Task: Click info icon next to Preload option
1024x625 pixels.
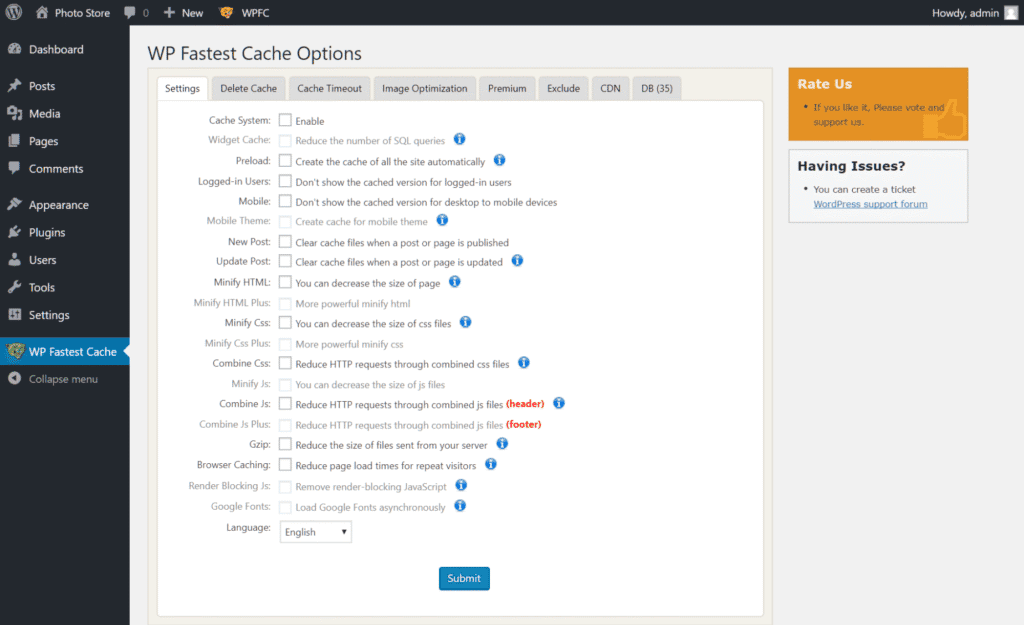Action: 499,160
